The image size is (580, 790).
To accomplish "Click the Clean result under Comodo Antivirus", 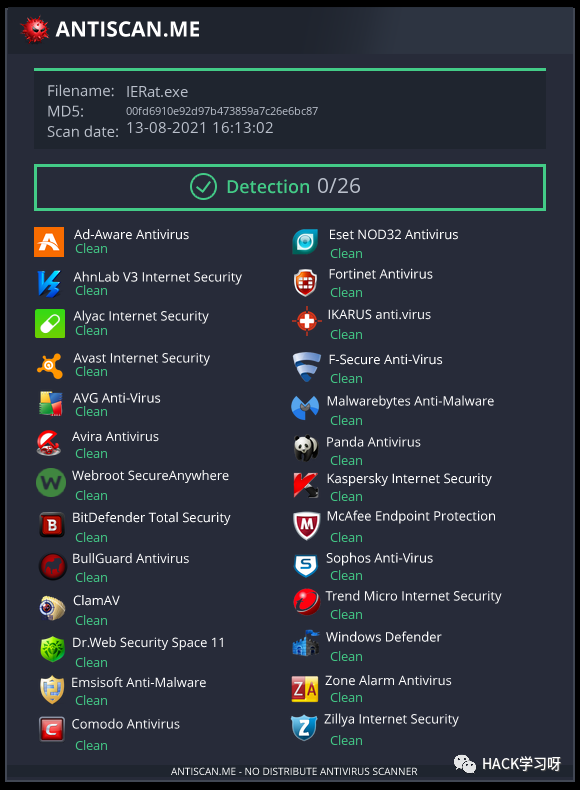I will click(91, 745).
